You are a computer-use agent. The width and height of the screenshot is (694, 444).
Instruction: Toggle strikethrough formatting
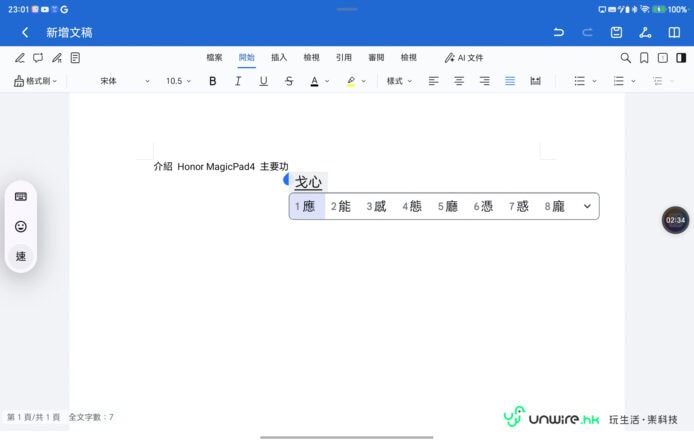click(x=289, y=81)
